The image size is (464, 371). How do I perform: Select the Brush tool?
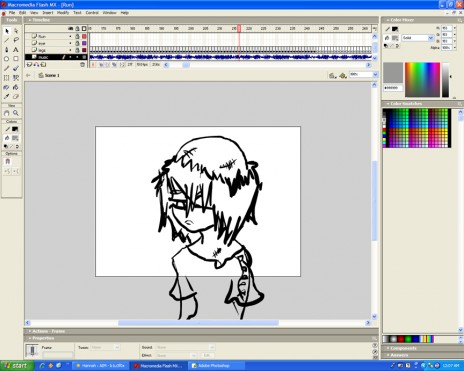(x=16, y=68)
